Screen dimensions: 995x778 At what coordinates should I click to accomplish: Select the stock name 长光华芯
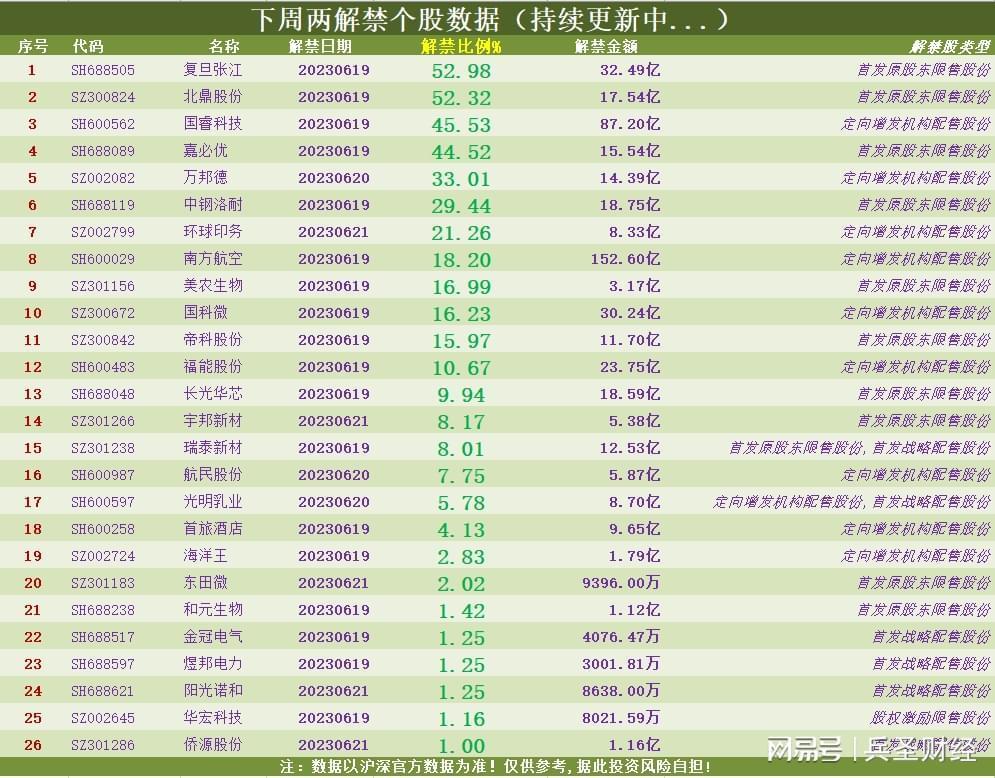click(213, 393)
